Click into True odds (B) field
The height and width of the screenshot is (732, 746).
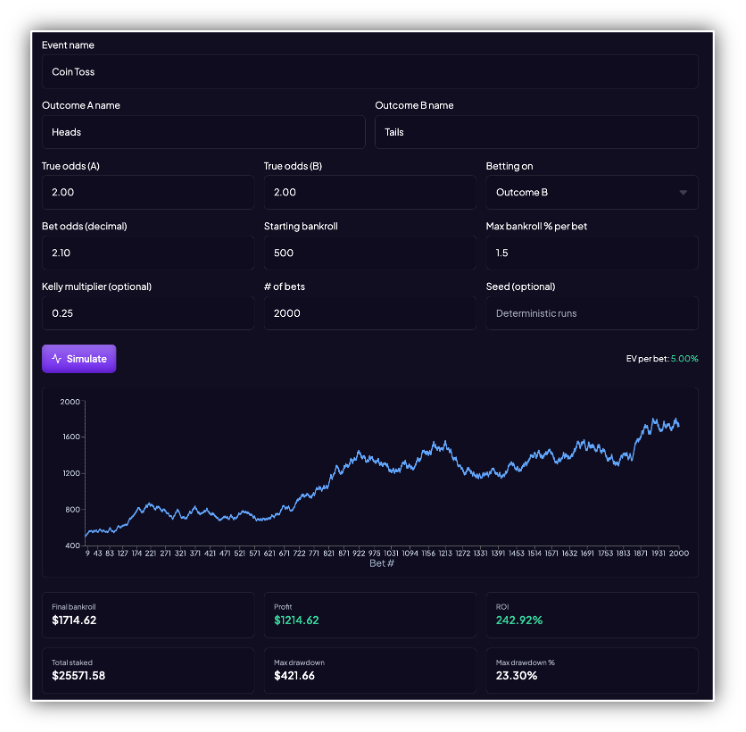tap(369, 192)
